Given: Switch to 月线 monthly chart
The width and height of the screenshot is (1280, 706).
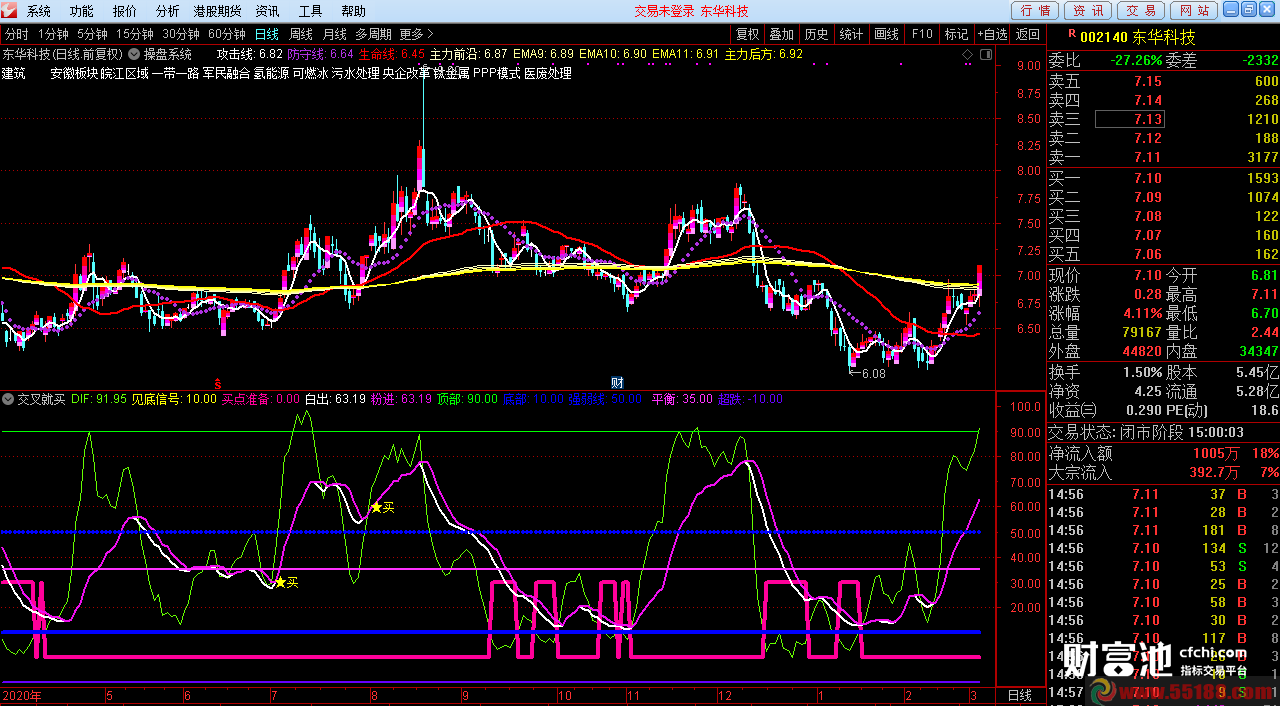Looking at the screenshot, I should coord(334,34).
